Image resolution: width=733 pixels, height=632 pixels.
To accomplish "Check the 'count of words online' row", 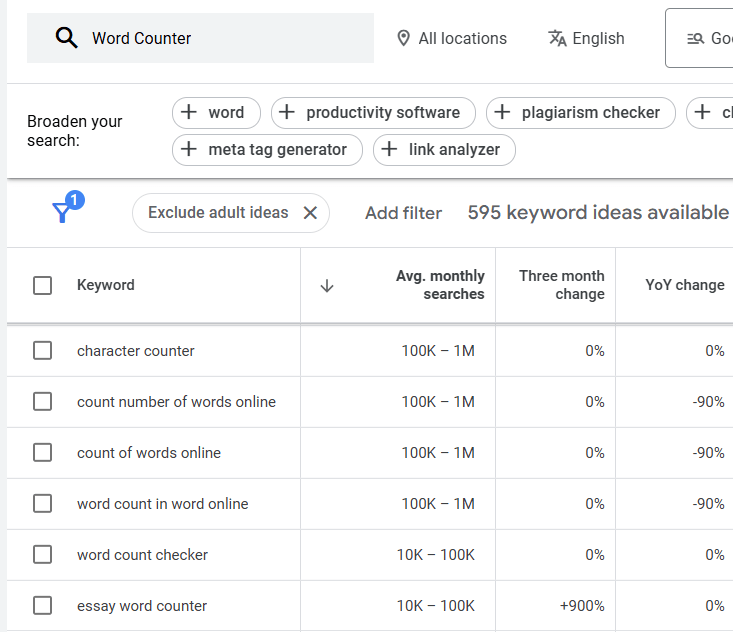I will click(43, 452).
